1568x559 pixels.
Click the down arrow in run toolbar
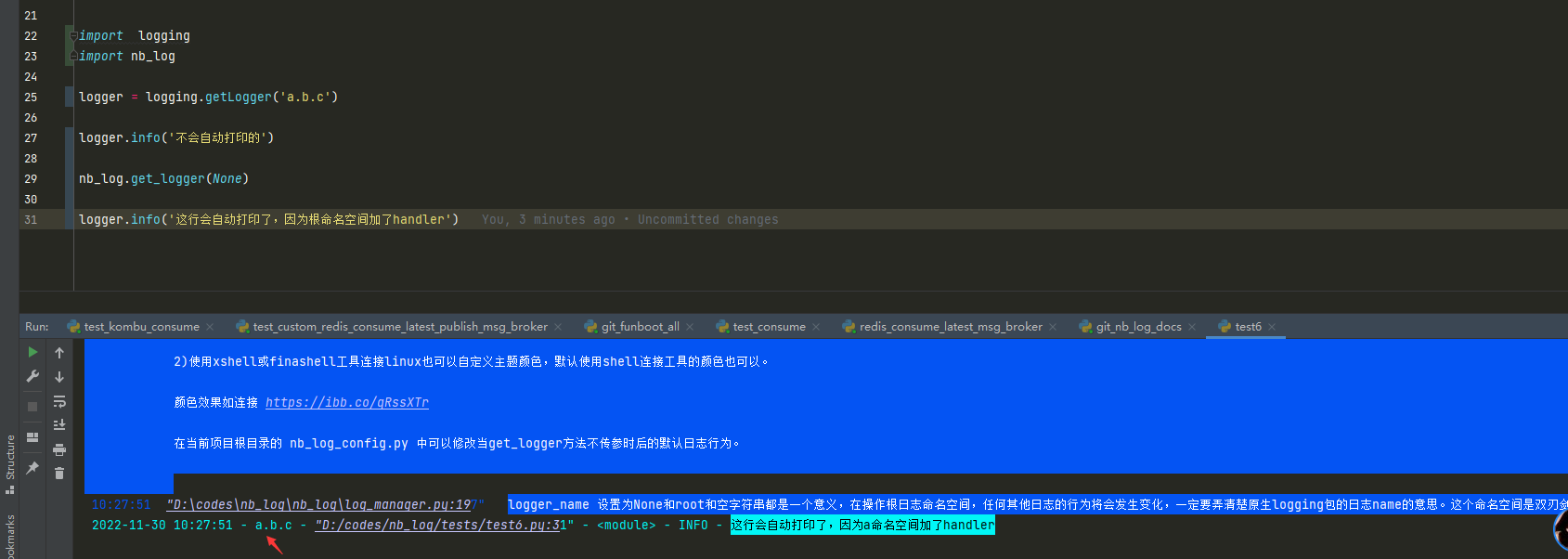[59, 377]
